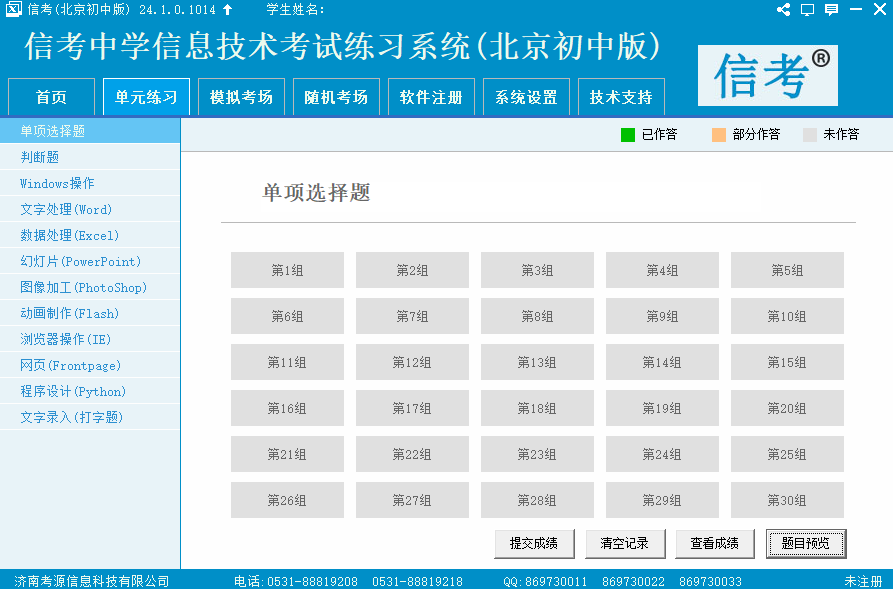View scores with 查看成绩 button
The width and height of the screenshot is (893, 589).
715,543
